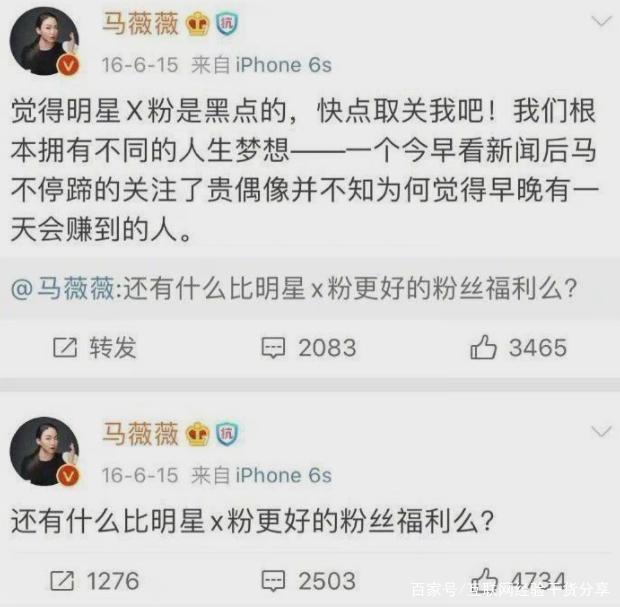The height and width of the screenshot is (607, 620).
Task: Tap the shield badge in second post header
Action: tap(227, 434)
